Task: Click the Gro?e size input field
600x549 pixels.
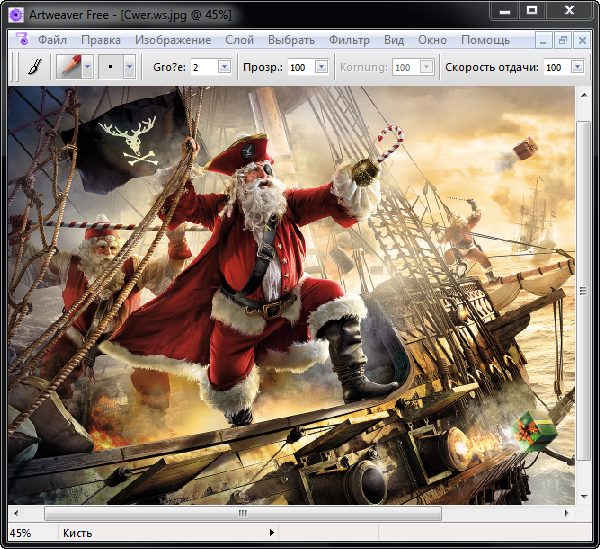Action: (x=204, y=67)
